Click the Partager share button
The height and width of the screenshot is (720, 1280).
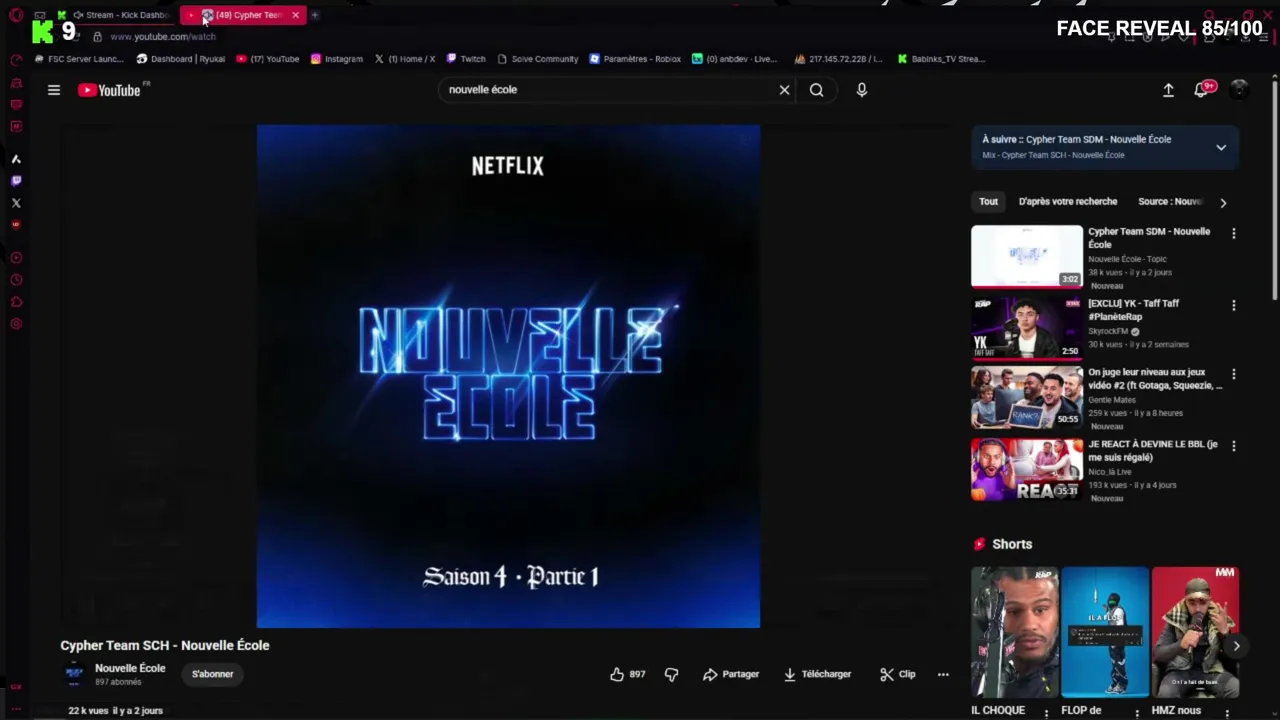click(731, 674)
